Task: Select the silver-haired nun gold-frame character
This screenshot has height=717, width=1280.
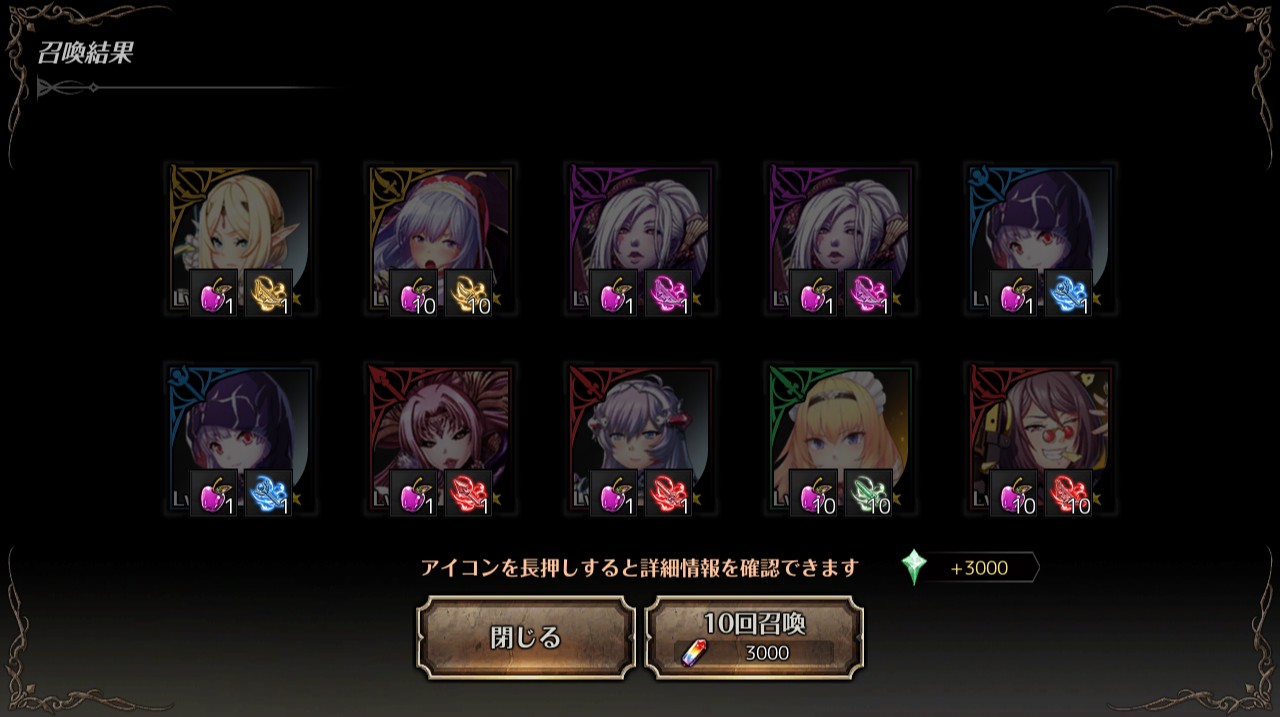Action: [441, 239]
